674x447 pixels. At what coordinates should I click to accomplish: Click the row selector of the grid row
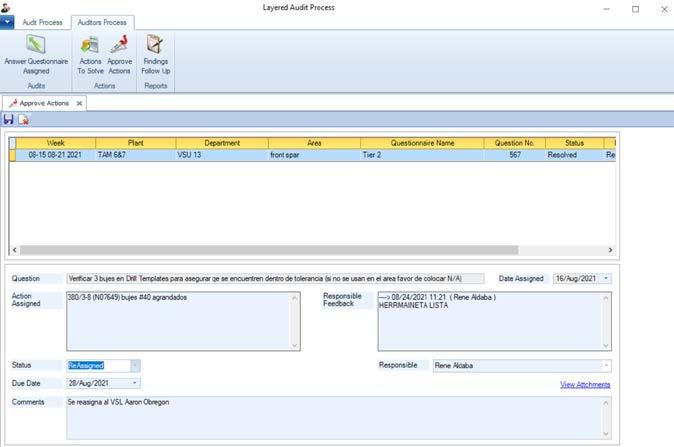[12, 155]
